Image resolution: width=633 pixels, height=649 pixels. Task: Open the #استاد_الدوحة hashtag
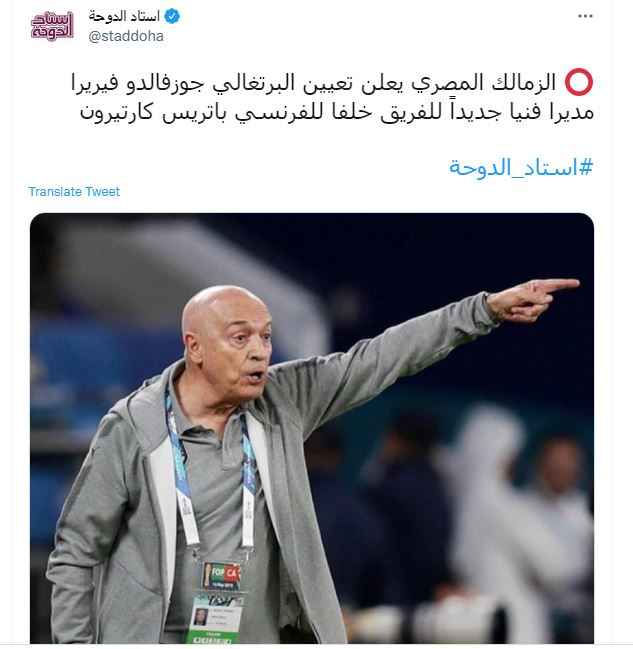click(521, 167)
